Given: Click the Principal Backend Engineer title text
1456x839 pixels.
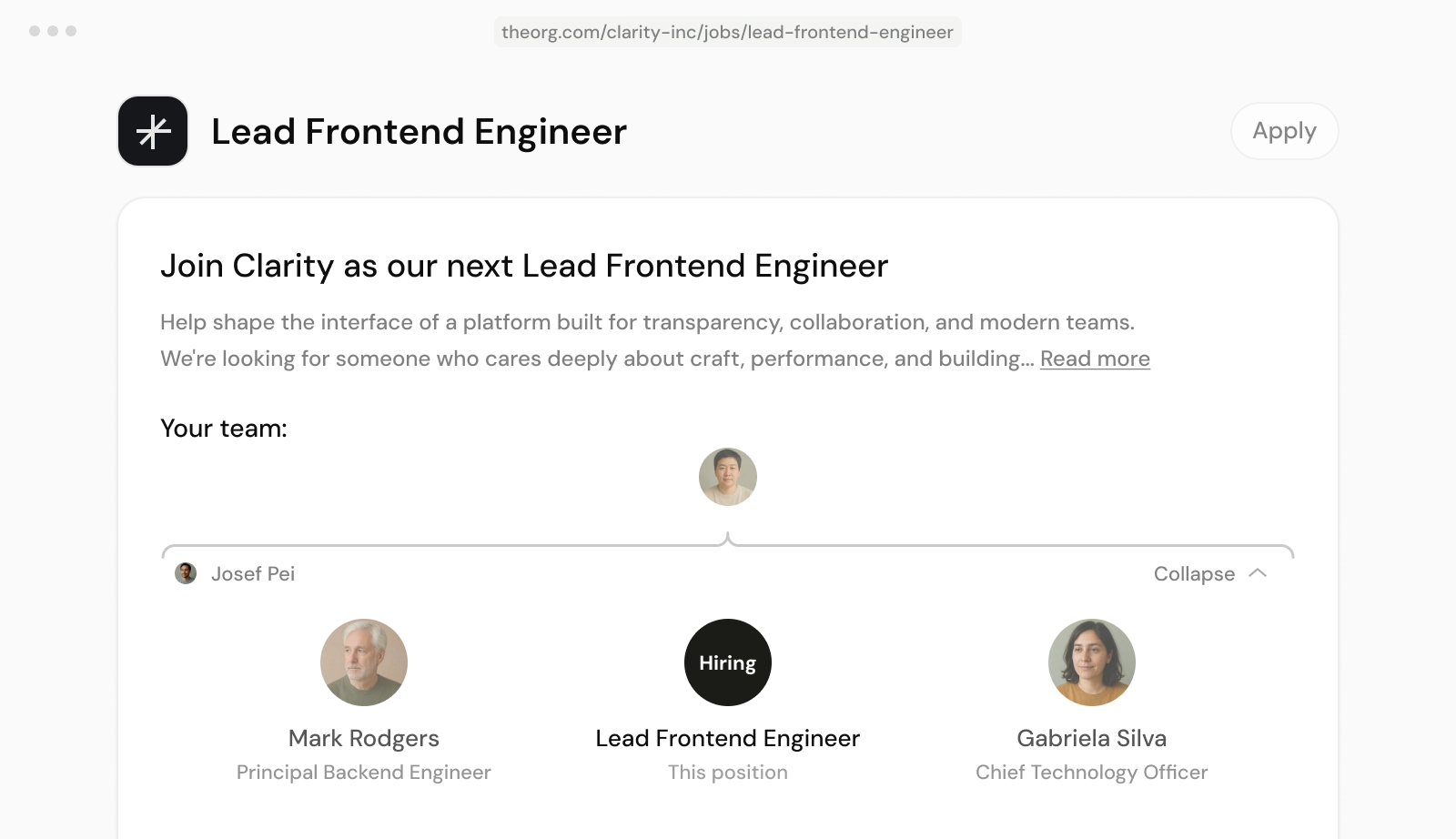Looking at the screenshot, I should click(364, 772).
